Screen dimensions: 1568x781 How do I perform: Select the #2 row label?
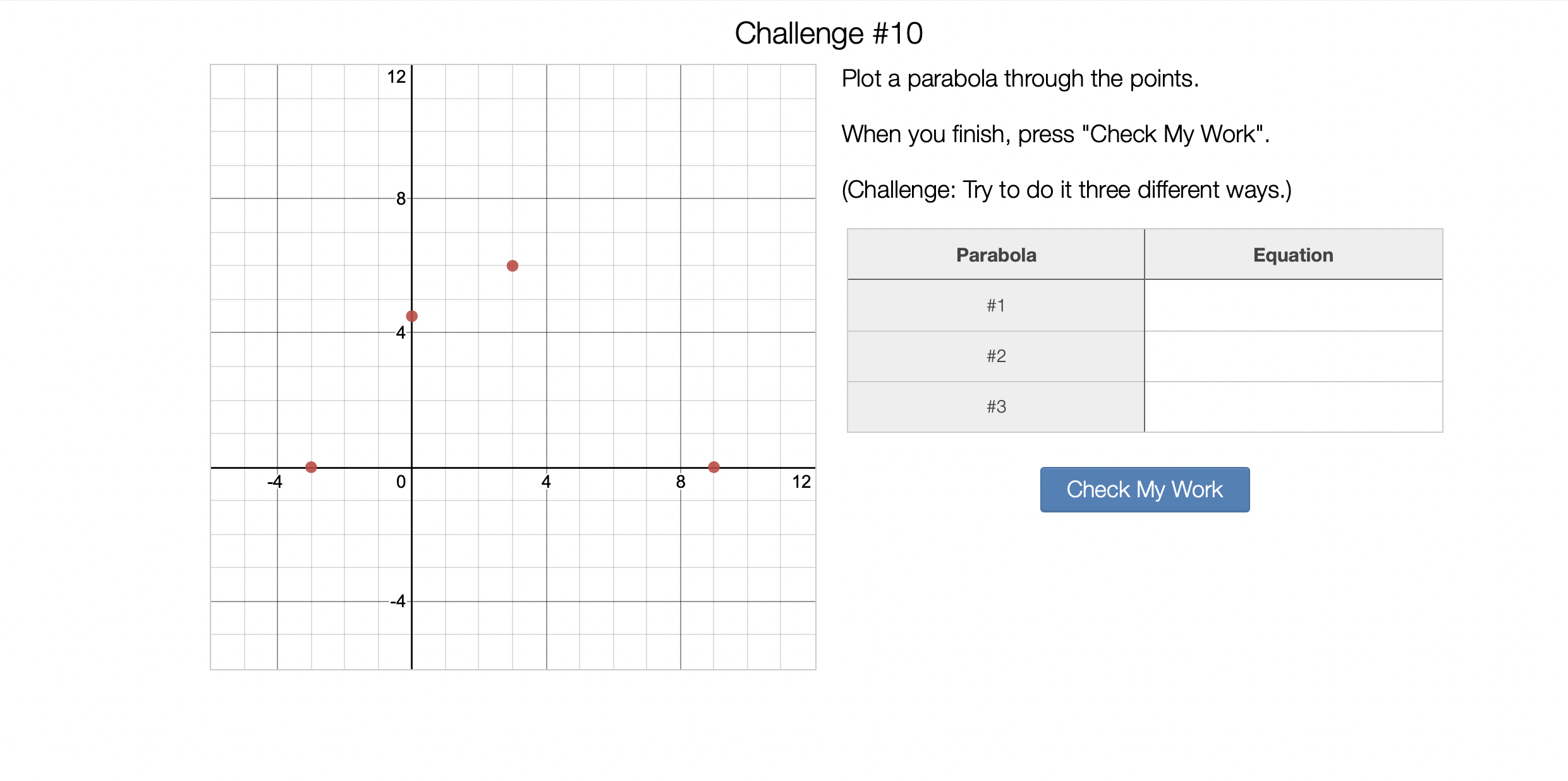click(x=996, y=356)
